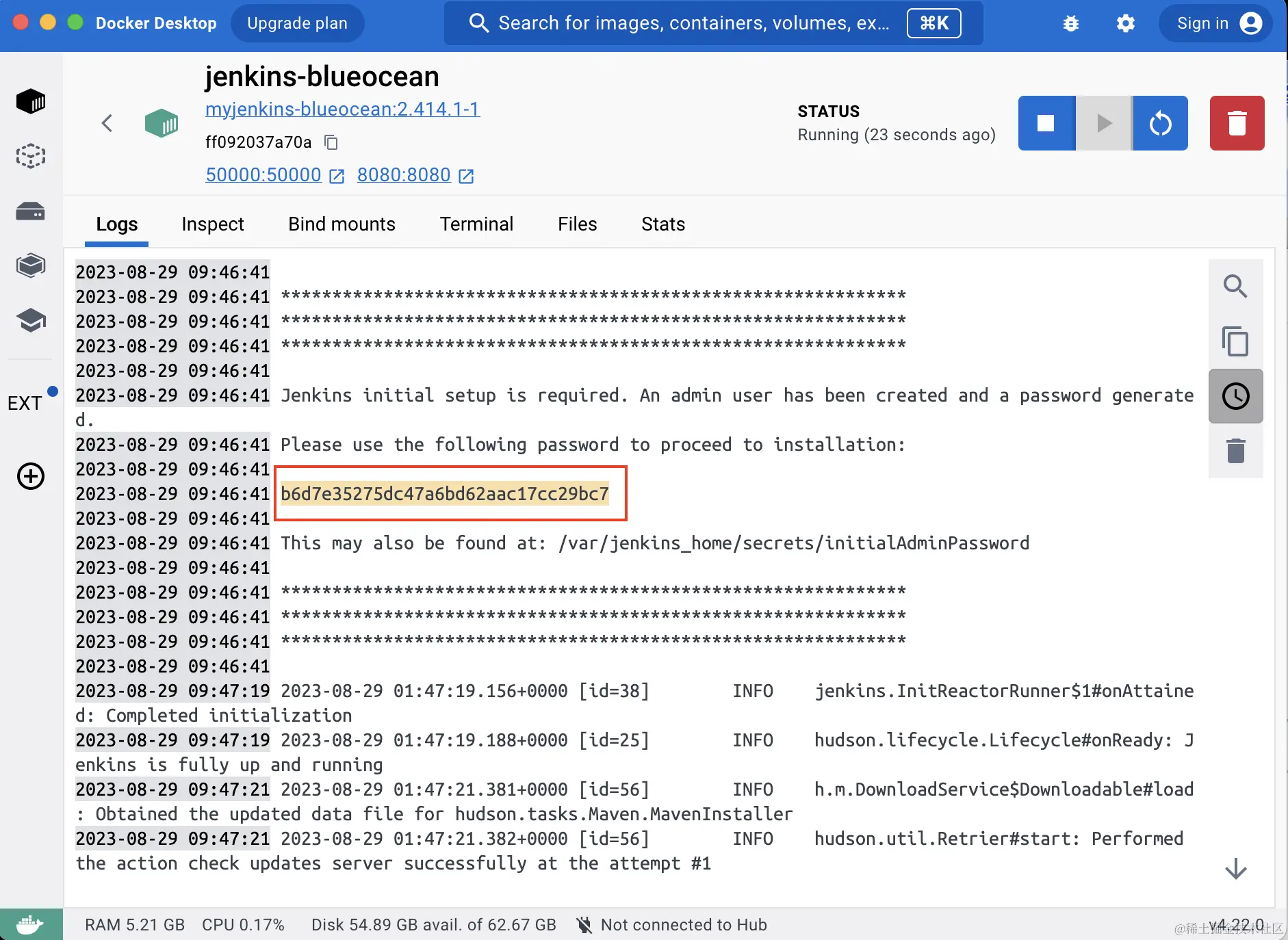The width and height of the screenshot is (1288, 940).
Task: Open the Volumes section in the sidebar
Action: (x=31, y=211)
